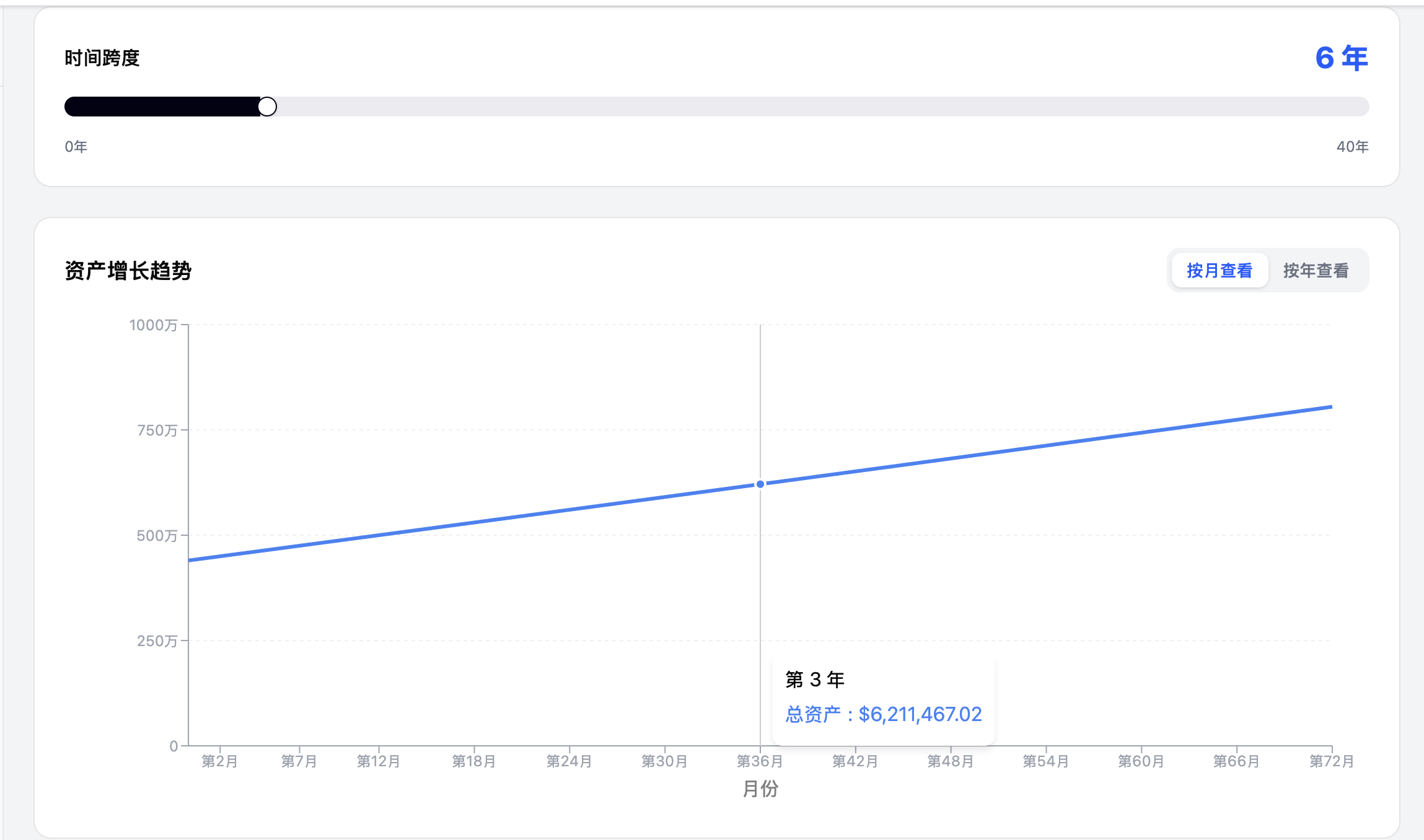Click the filled black slider portion
Viewport: 1424px width, 840px height.
tap(161, 107)
